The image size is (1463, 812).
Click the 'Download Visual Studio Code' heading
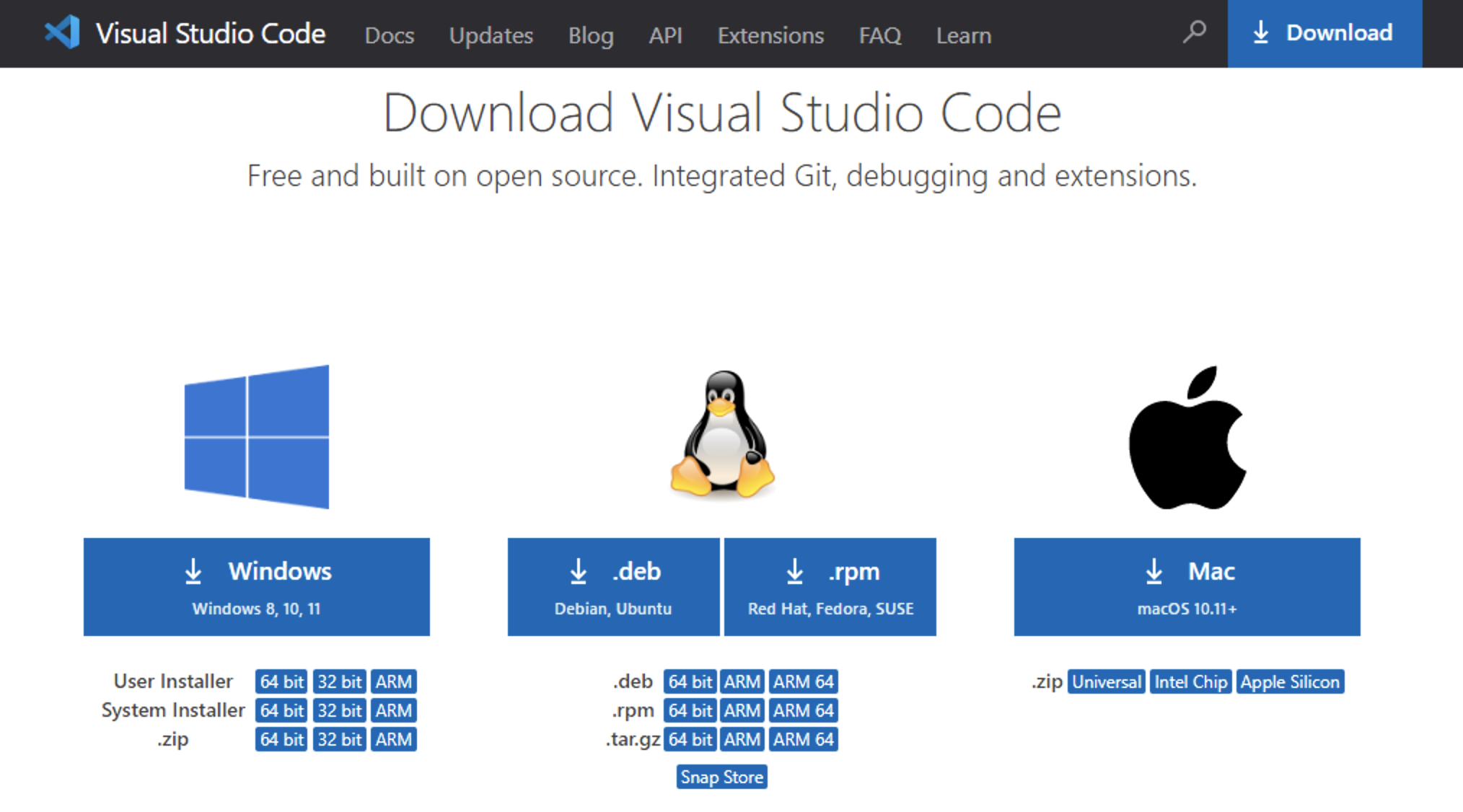(x=722, y=112)
